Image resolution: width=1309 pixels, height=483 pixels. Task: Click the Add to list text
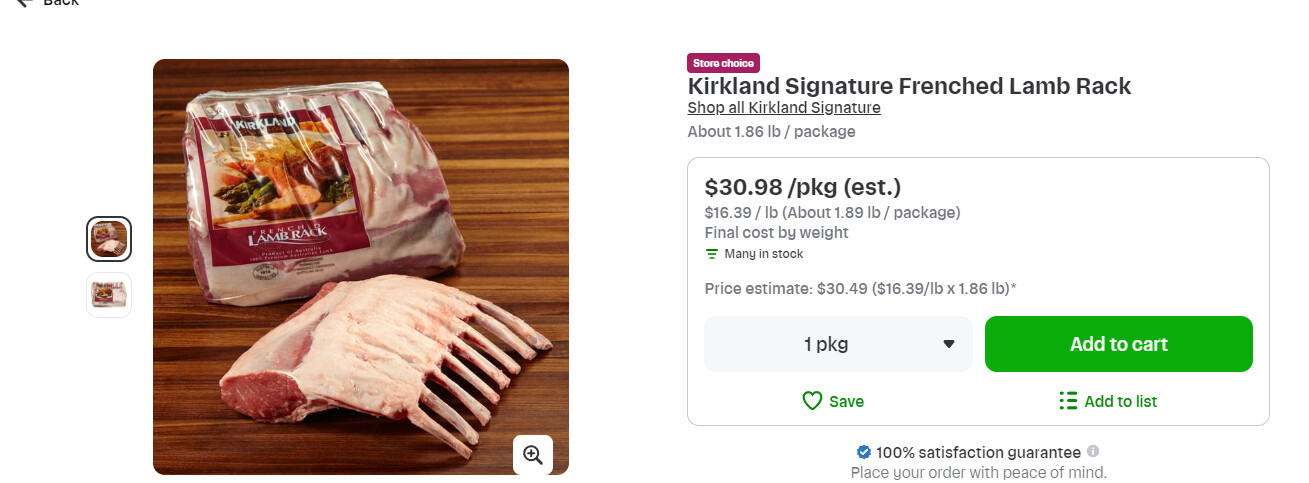(x=1120, y=402)
